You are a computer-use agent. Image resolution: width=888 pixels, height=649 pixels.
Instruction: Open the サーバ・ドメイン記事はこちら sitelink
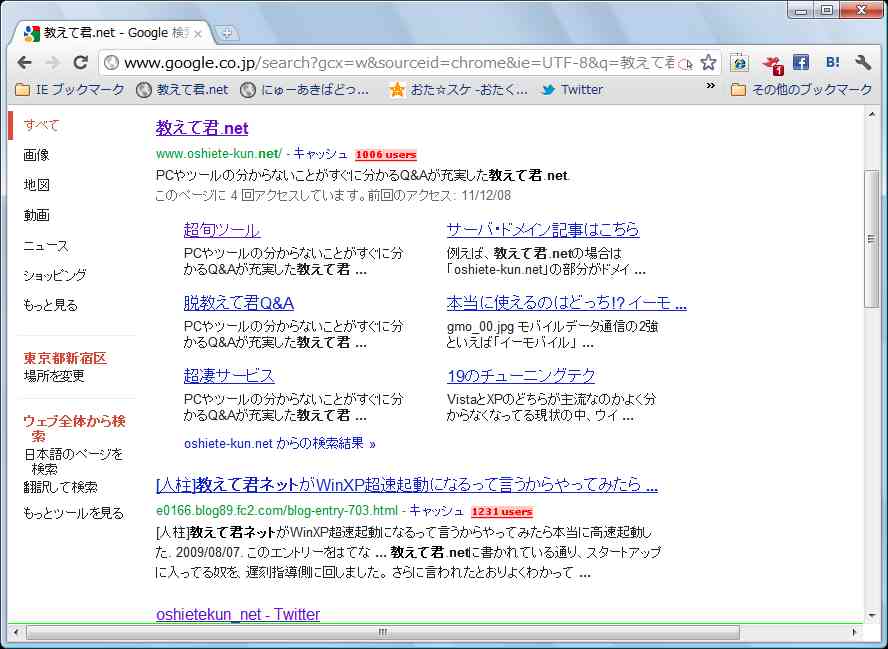click(x=543, y=229)
